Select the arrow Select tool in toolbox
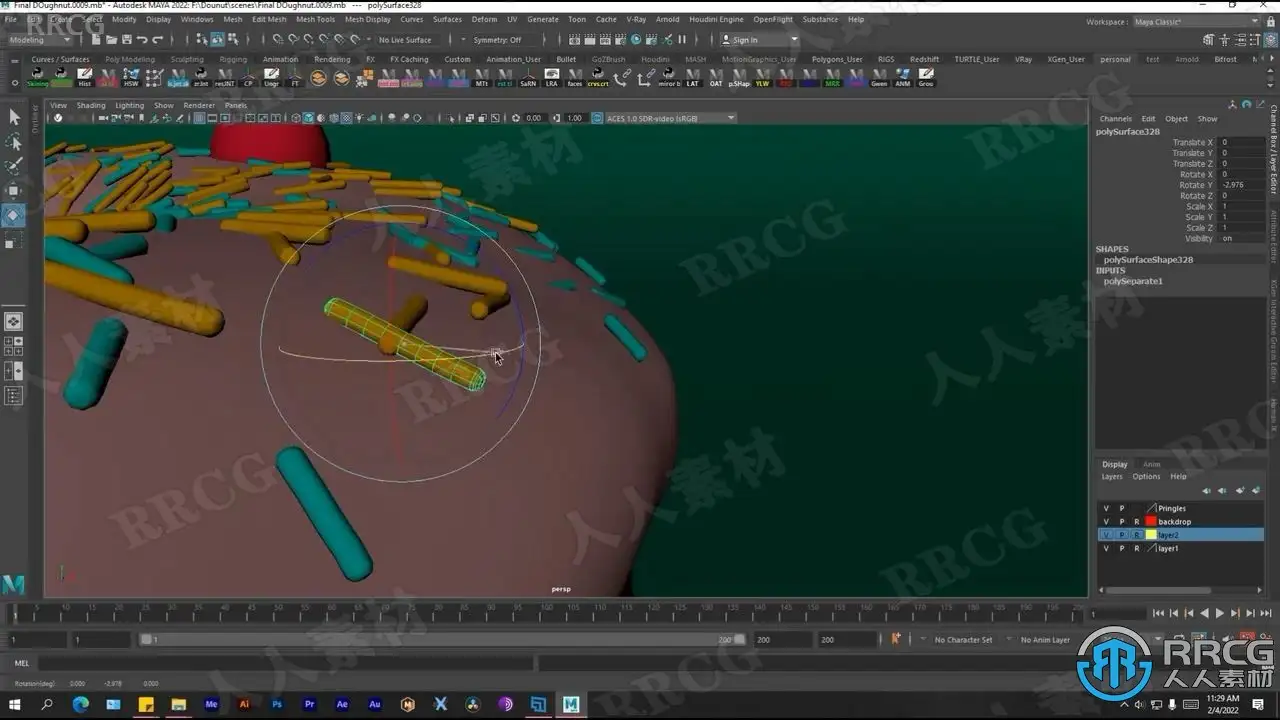Image resolution: width=1280 pixels, height=720 pixels. (x=14, y=117)
